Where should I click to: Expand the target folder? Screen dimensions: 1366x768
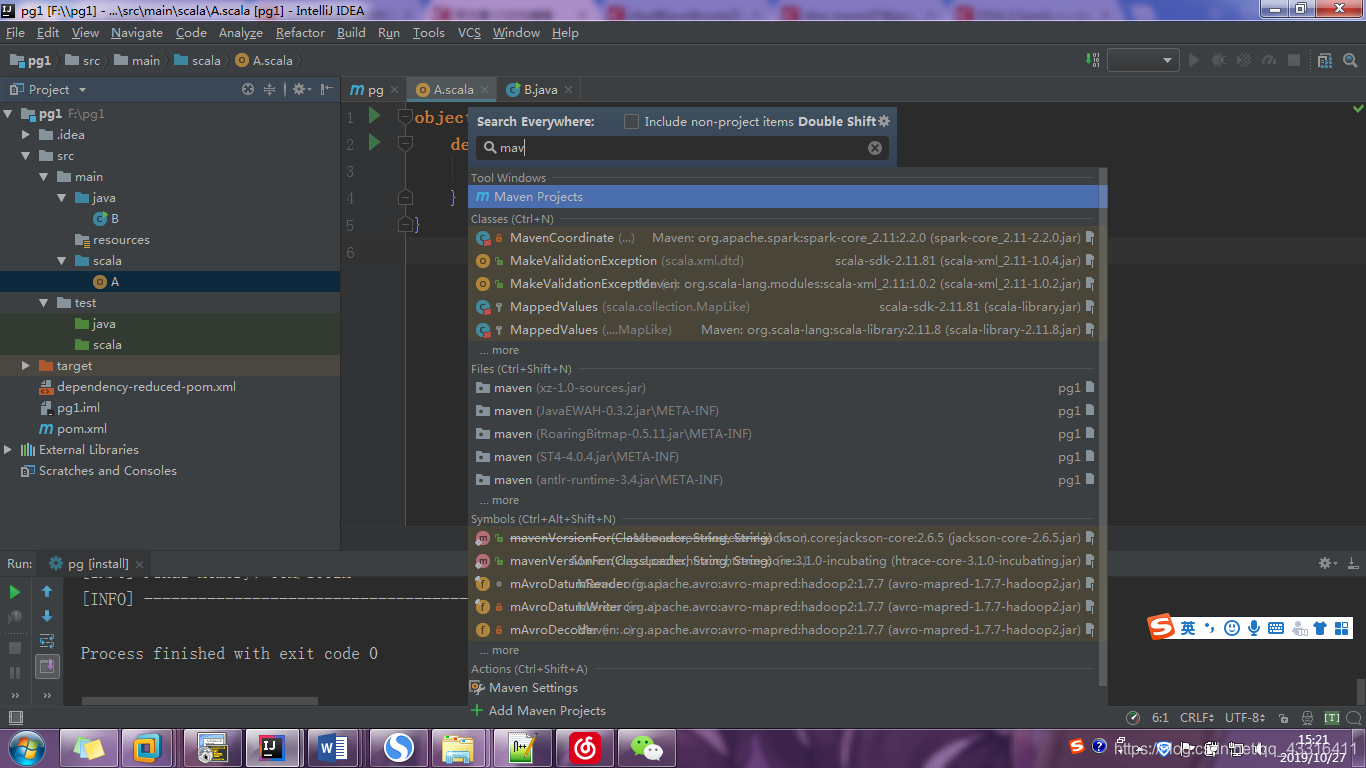tap(26, 366)
